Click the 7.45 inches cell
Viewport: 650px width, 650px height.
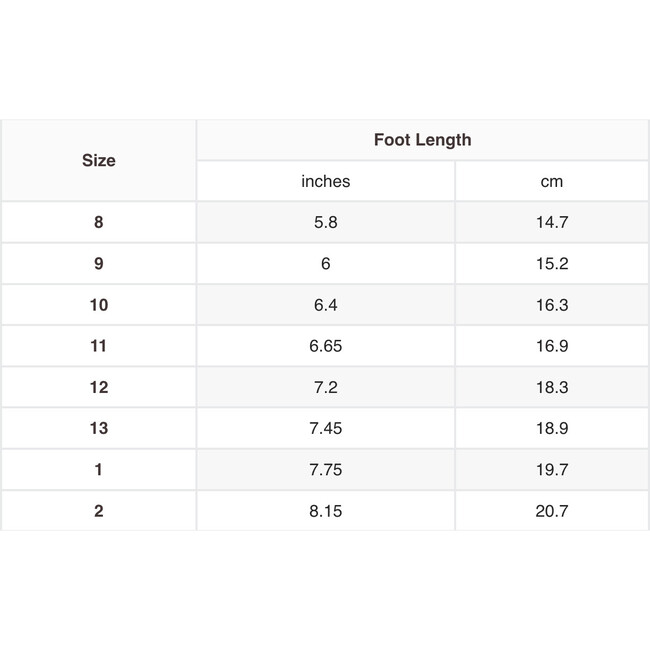(x=325, y=428)
